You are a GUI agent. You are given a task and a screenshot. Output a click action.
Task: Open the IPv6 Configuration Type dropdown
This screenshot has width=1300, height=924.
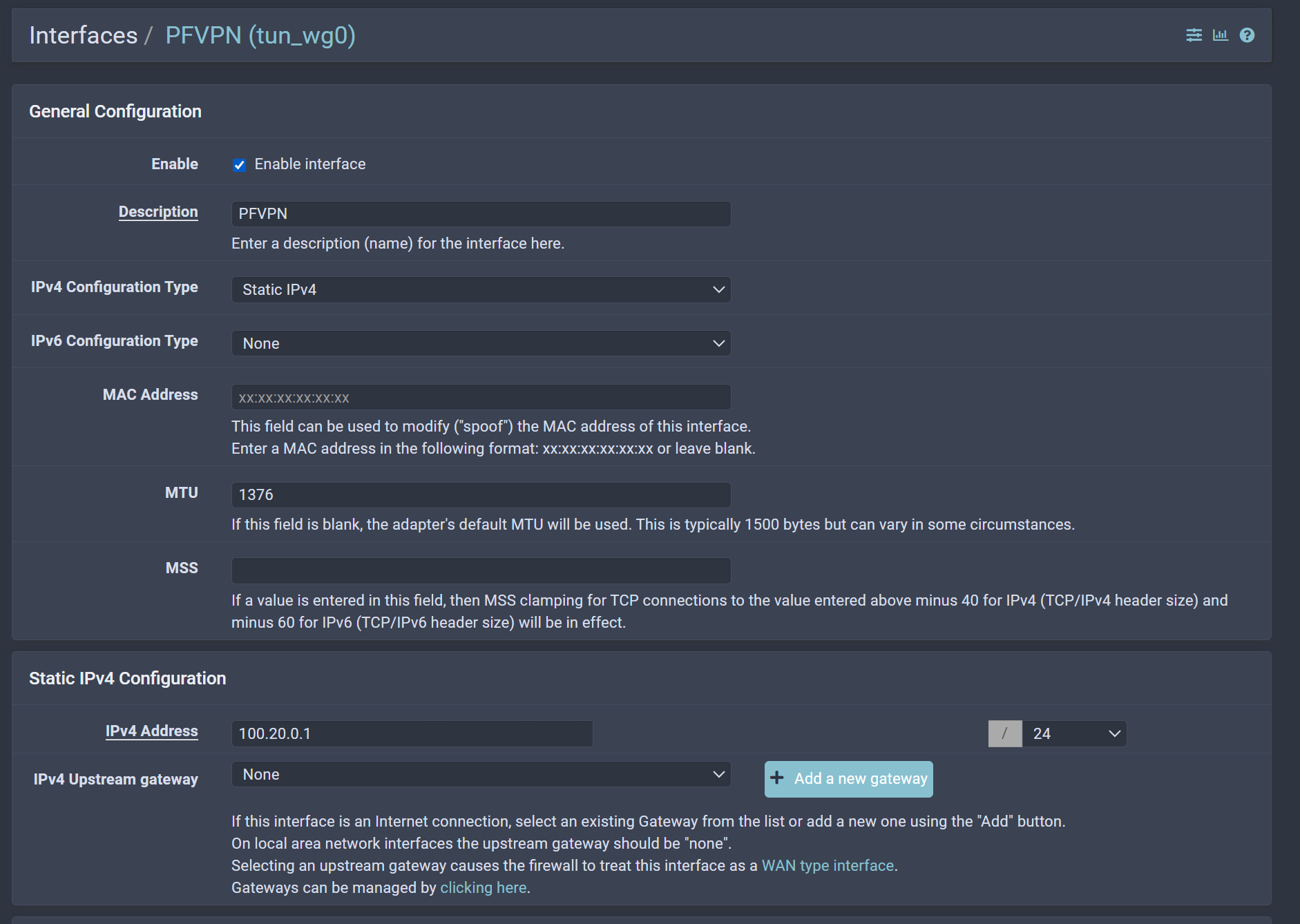click(481, 344)
